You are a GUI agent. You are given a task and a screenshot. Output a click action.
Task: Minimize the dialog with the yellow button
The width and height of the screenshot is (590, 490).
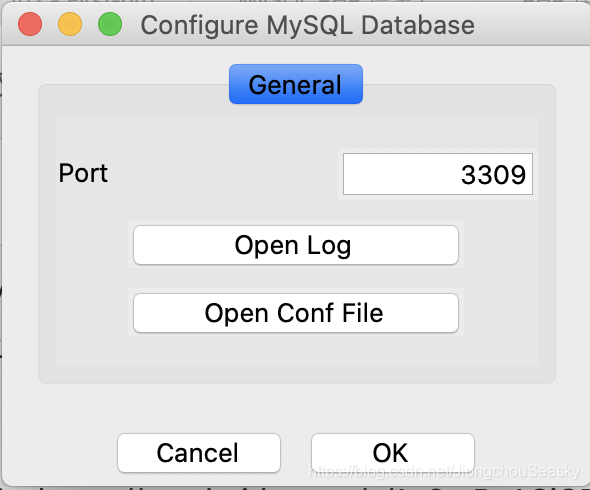click(70, 24)
